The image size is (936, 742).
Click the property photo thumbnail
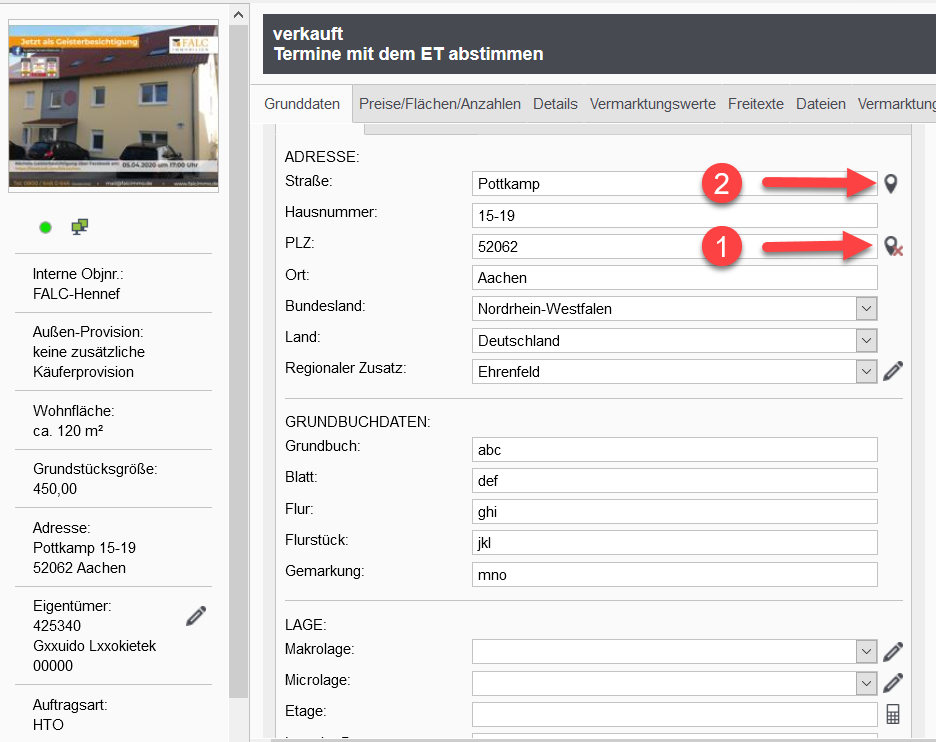click(113, 105)
